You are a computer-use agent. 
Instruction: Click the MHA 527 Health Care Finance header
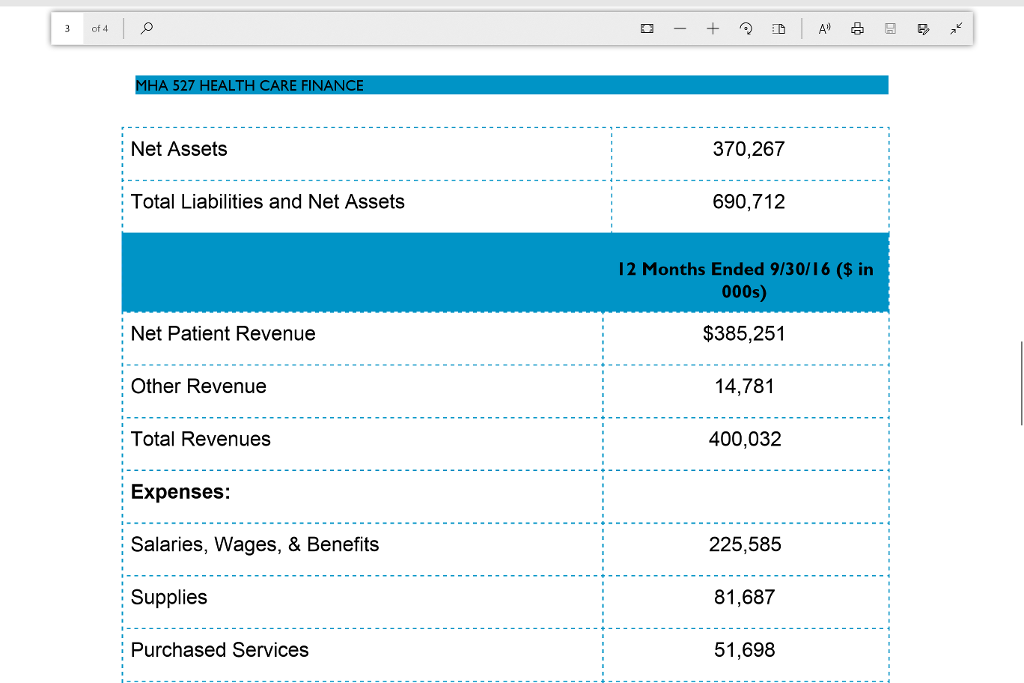[249, 86]
